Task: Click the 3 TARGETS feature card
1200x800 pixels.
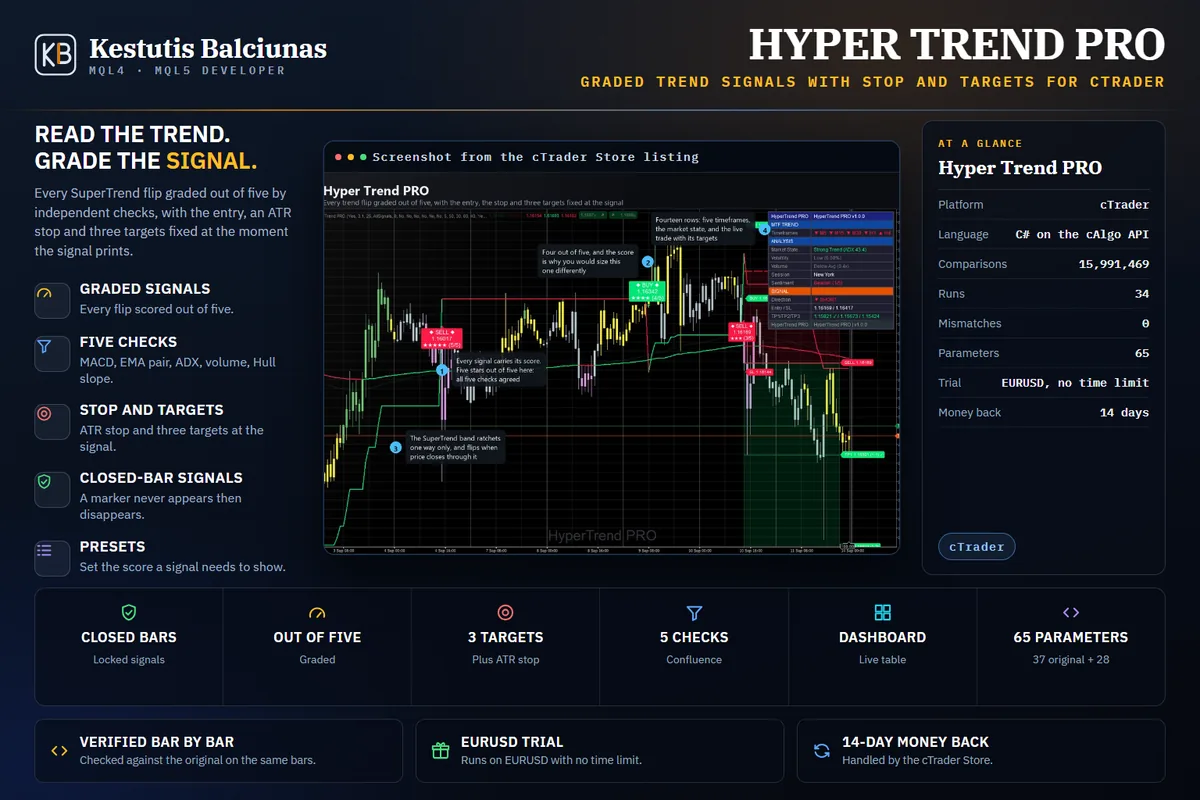Action: pyautogui.click(x=505, y=647)
